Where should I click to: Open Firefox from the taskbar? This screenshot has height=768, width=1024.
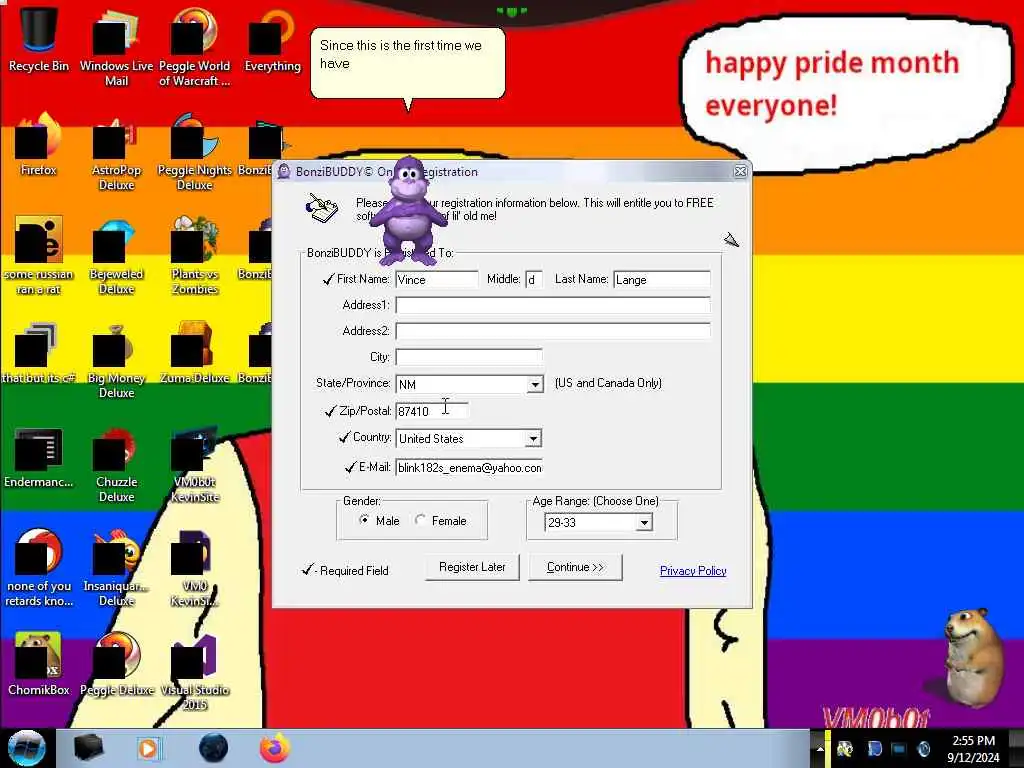tap(275, 748)
